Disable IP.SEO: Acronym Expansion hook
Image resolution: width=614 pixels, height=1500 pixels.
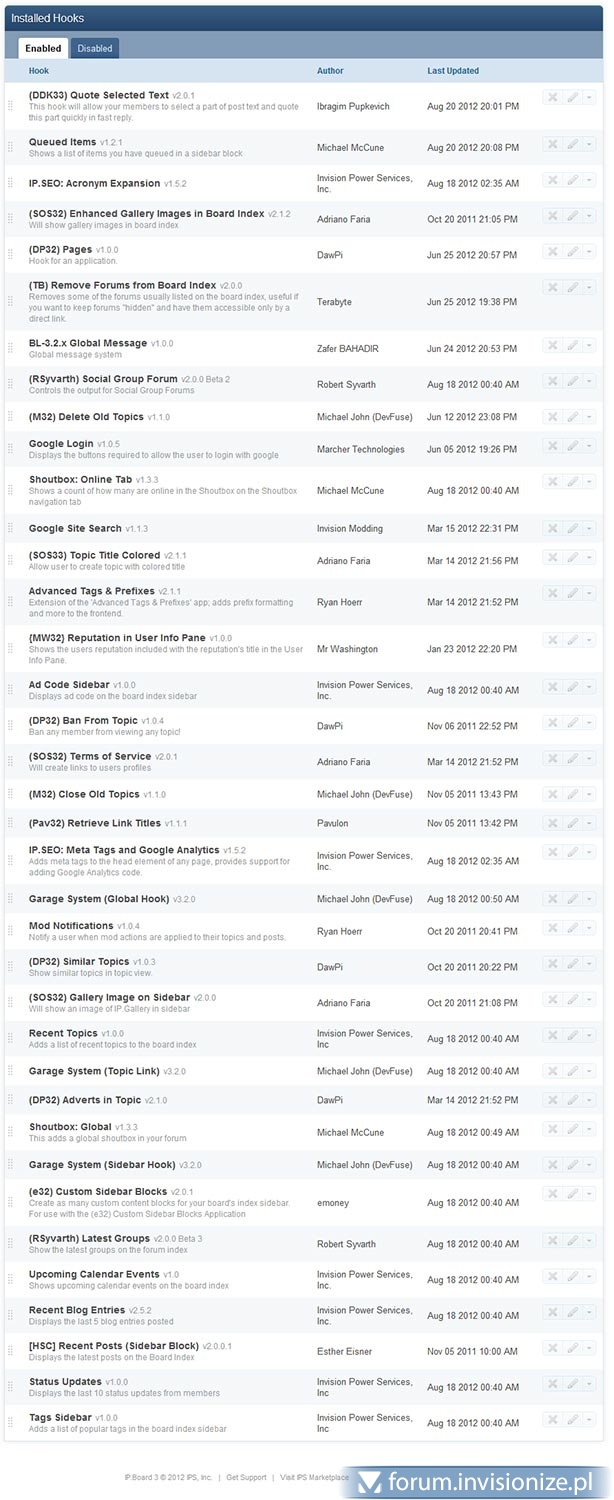tap(551, 180)
